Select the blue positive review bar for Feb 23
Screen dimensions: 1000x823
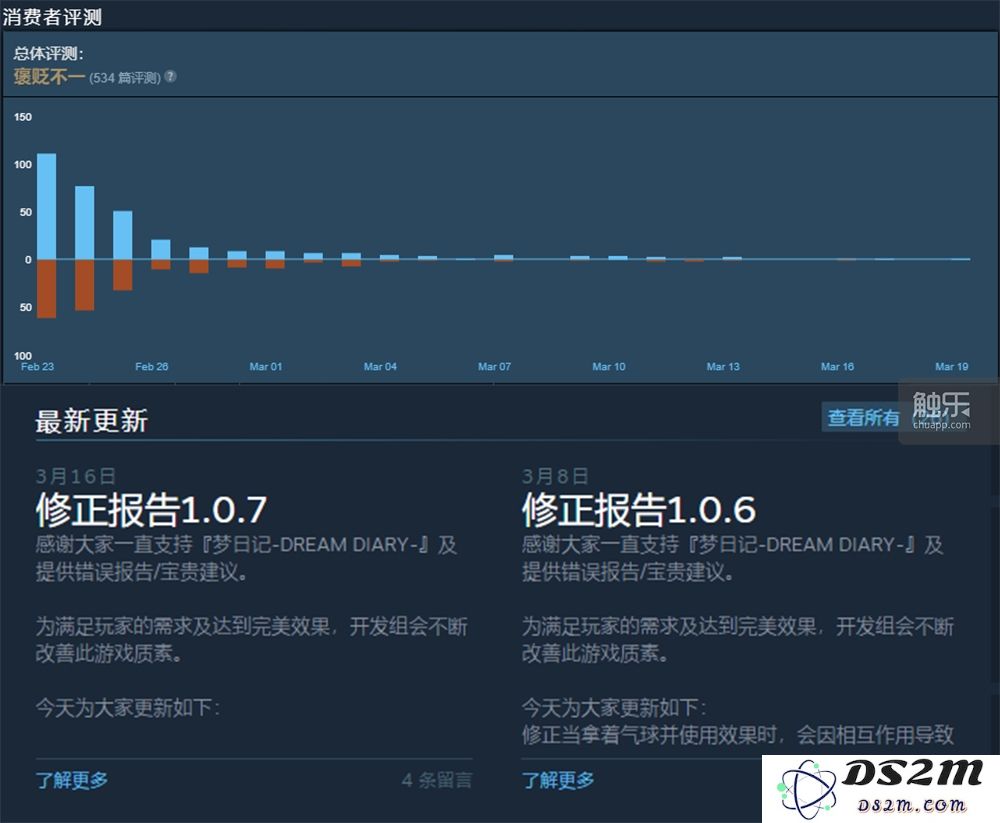(x=47, y=206)
